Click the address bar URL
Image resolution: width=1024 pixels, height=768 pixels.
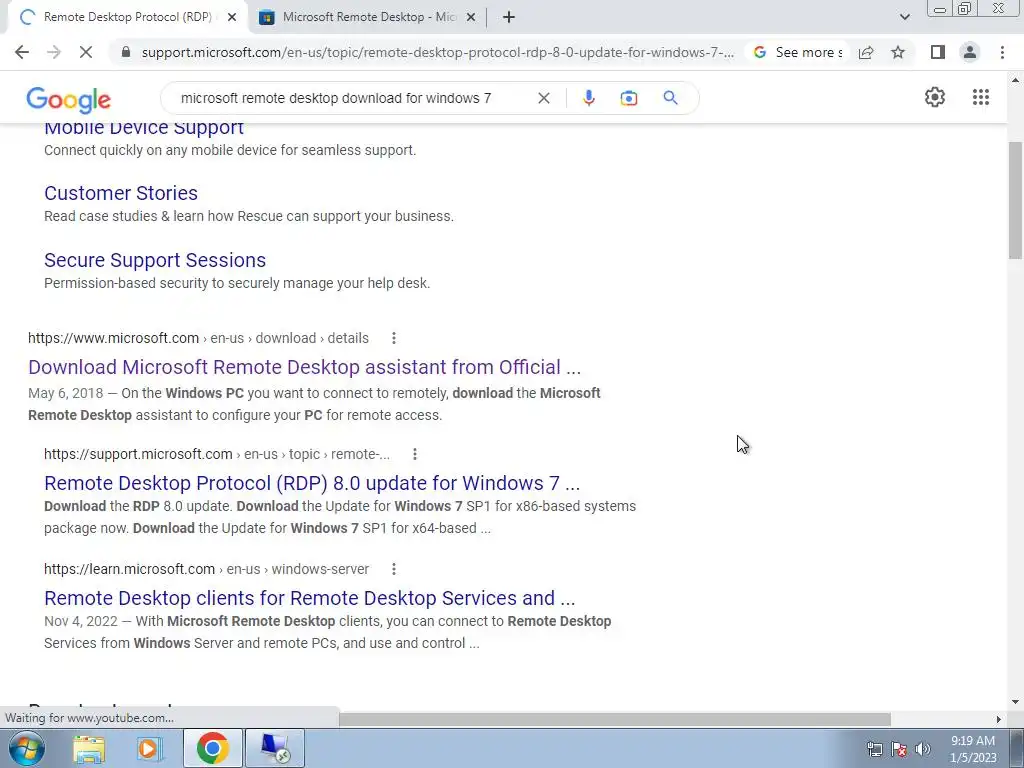pyautogui.click(x=438, y=52)
